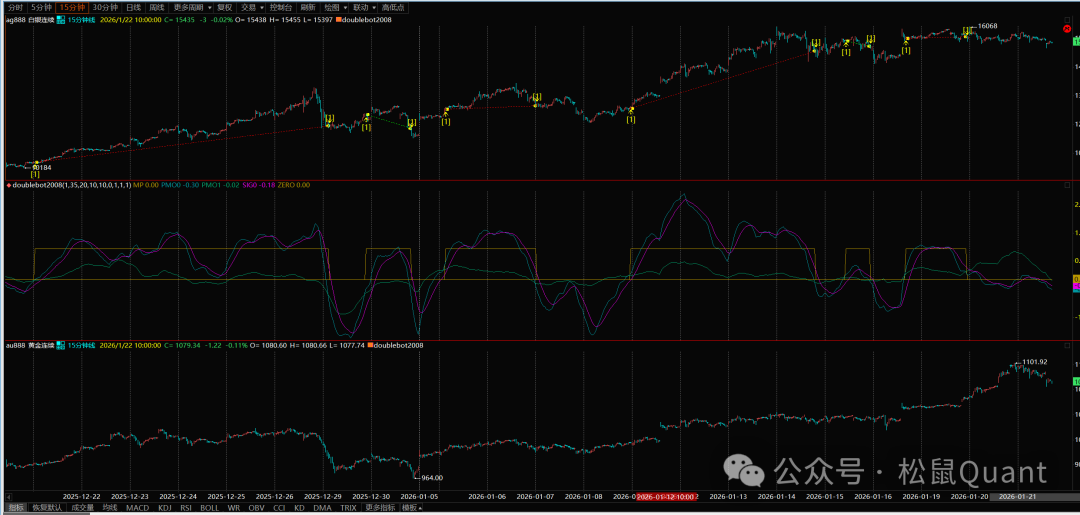
Task: Switch chart to 日线 period
Action: 134,7
